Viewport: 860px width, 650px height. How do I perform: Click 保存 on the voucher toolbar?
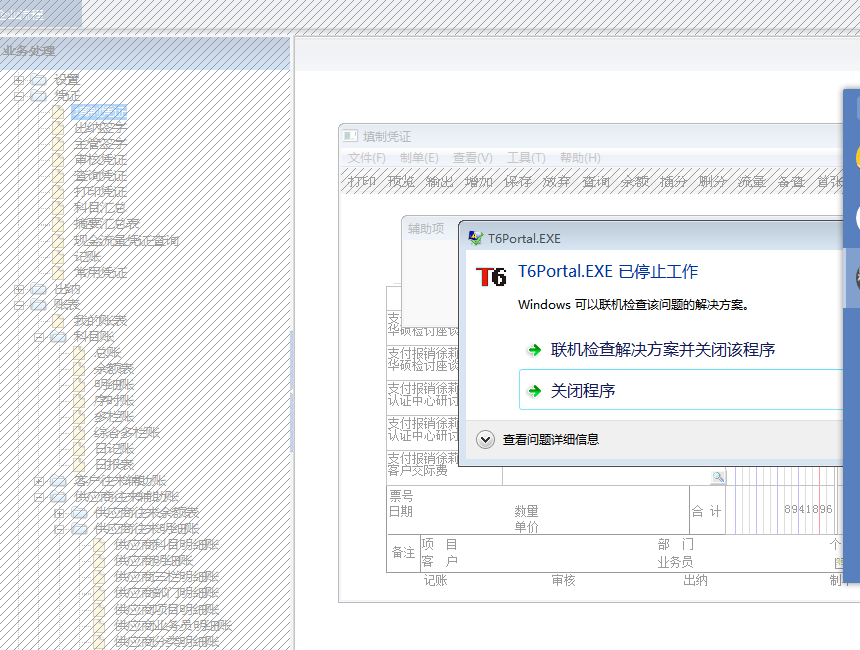tap(518, 181)
